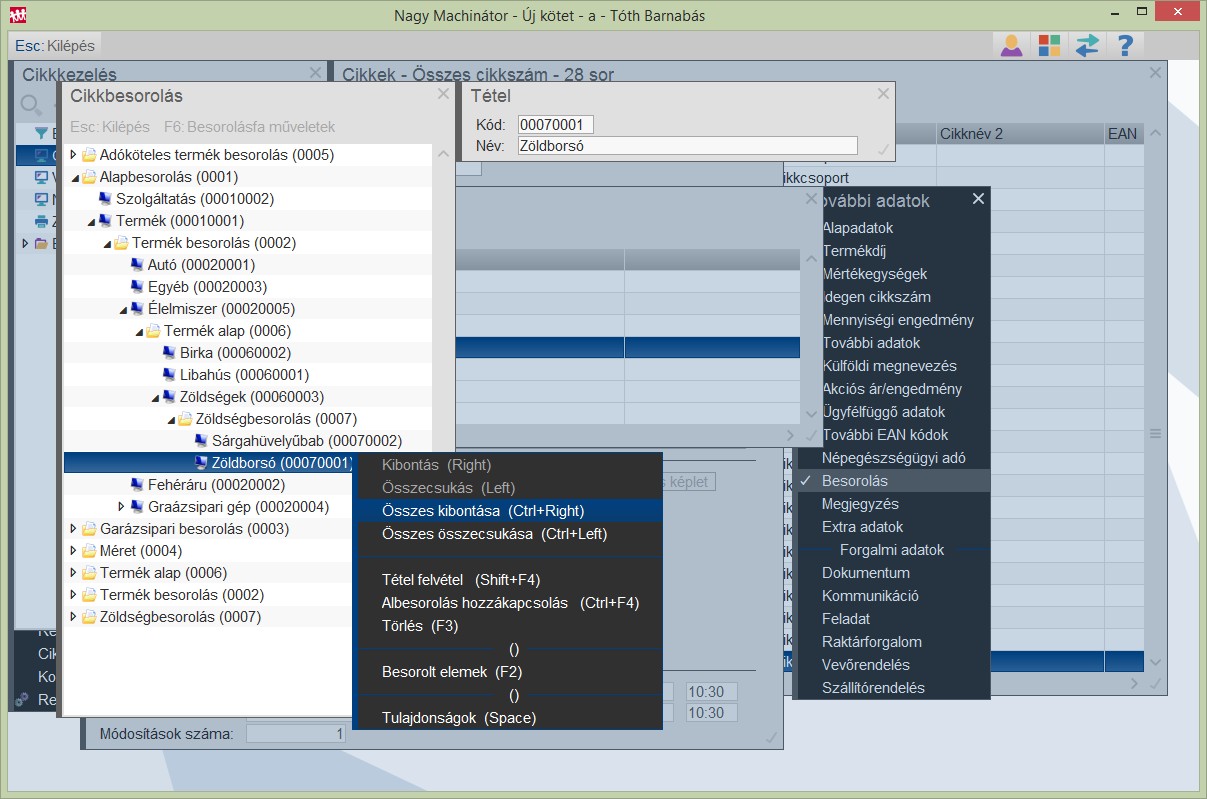Open help via the question mark icon
The image size is (1207, 799).
(x=1124, y=45)
